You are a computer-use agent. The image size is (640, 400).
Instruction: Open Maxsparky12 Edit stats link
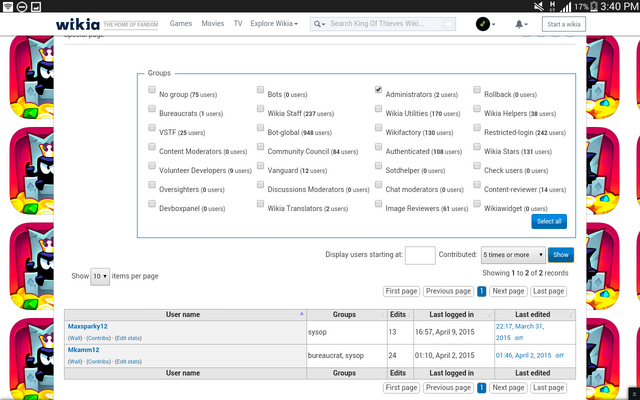[x=128, y=338]
